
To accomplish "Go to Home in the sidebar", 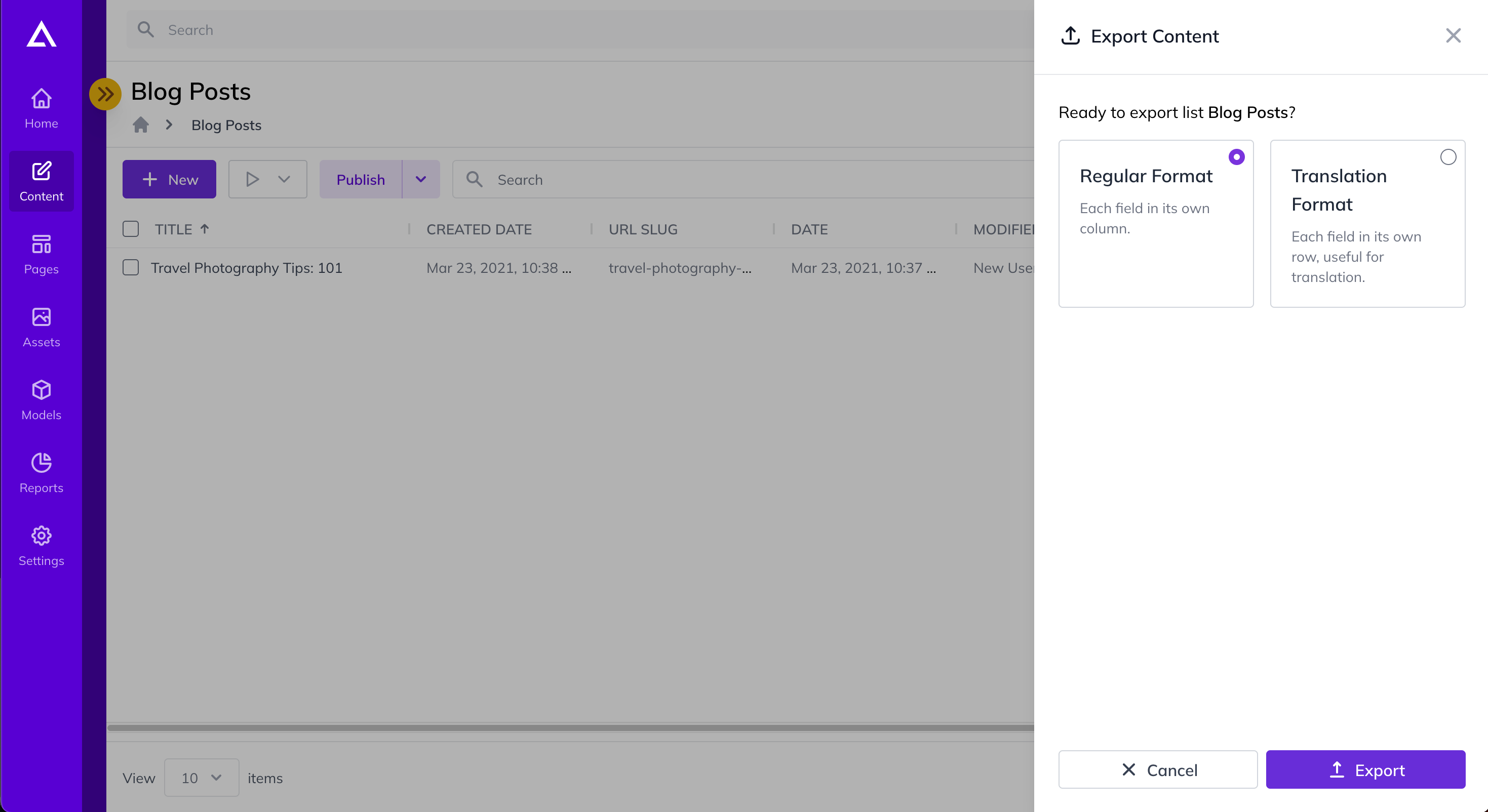I will coord(41,108).
